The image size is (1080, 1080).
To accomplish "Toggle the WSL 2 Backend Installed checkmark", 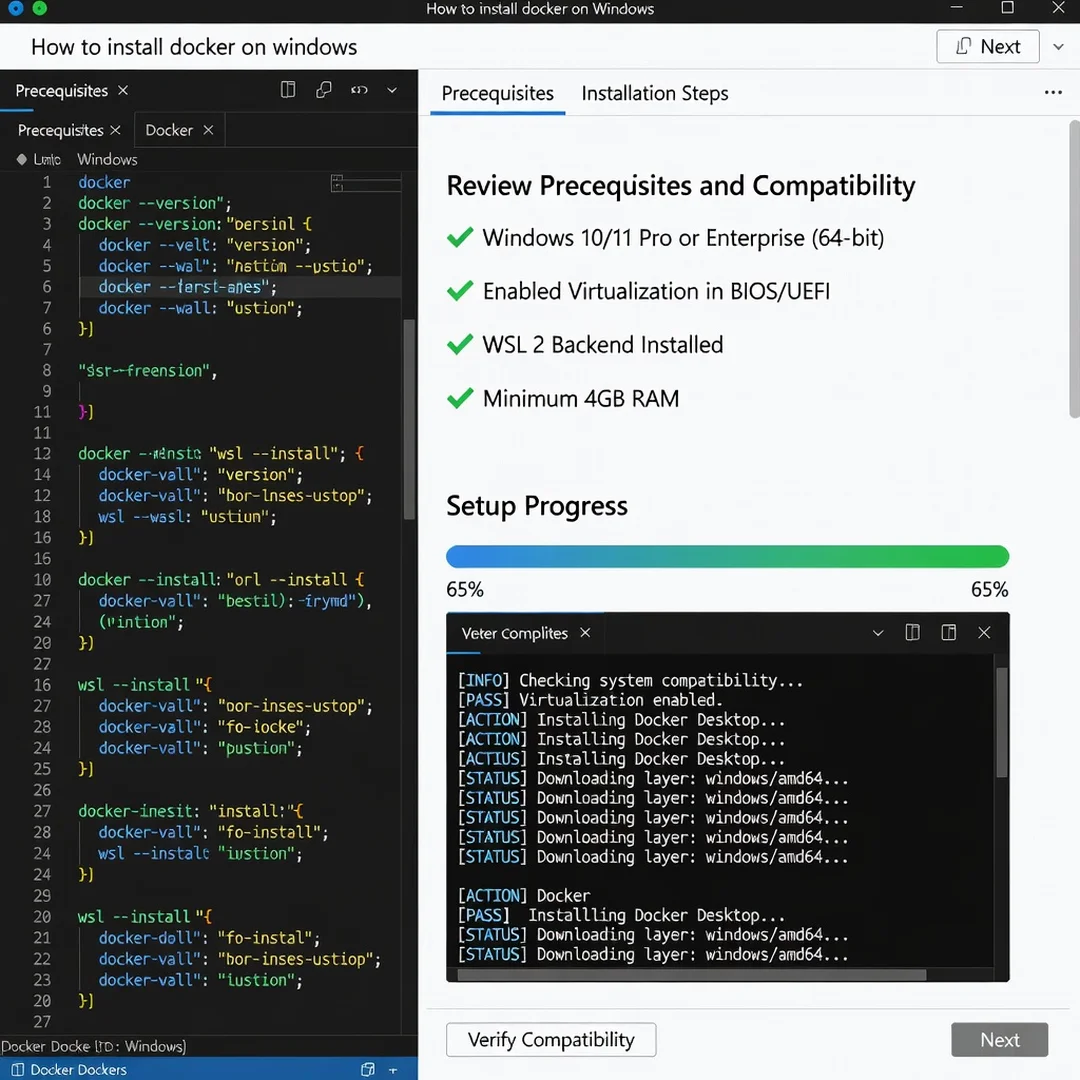I will pyautogui.click(x=459, y=344).
